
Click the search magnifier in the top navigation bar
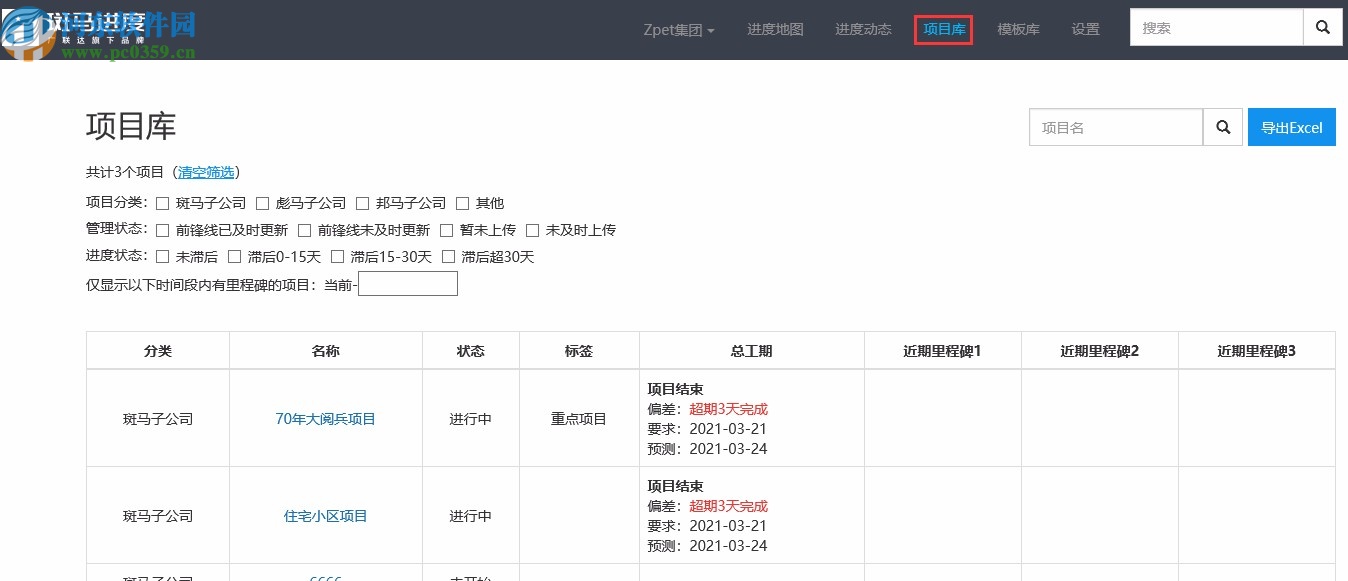(1322, 27)
